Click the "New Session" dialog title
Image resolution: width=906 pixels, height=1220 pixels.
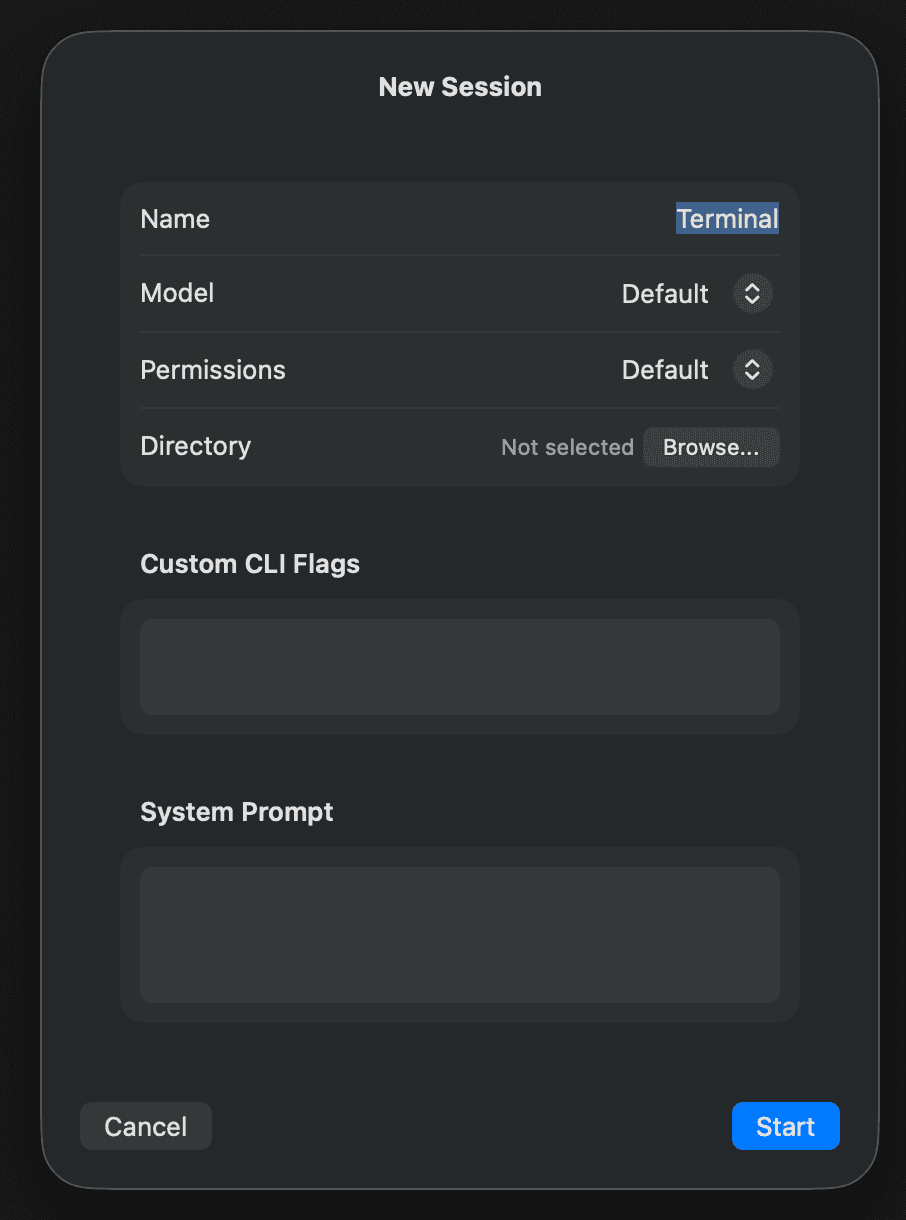[460, 87]
